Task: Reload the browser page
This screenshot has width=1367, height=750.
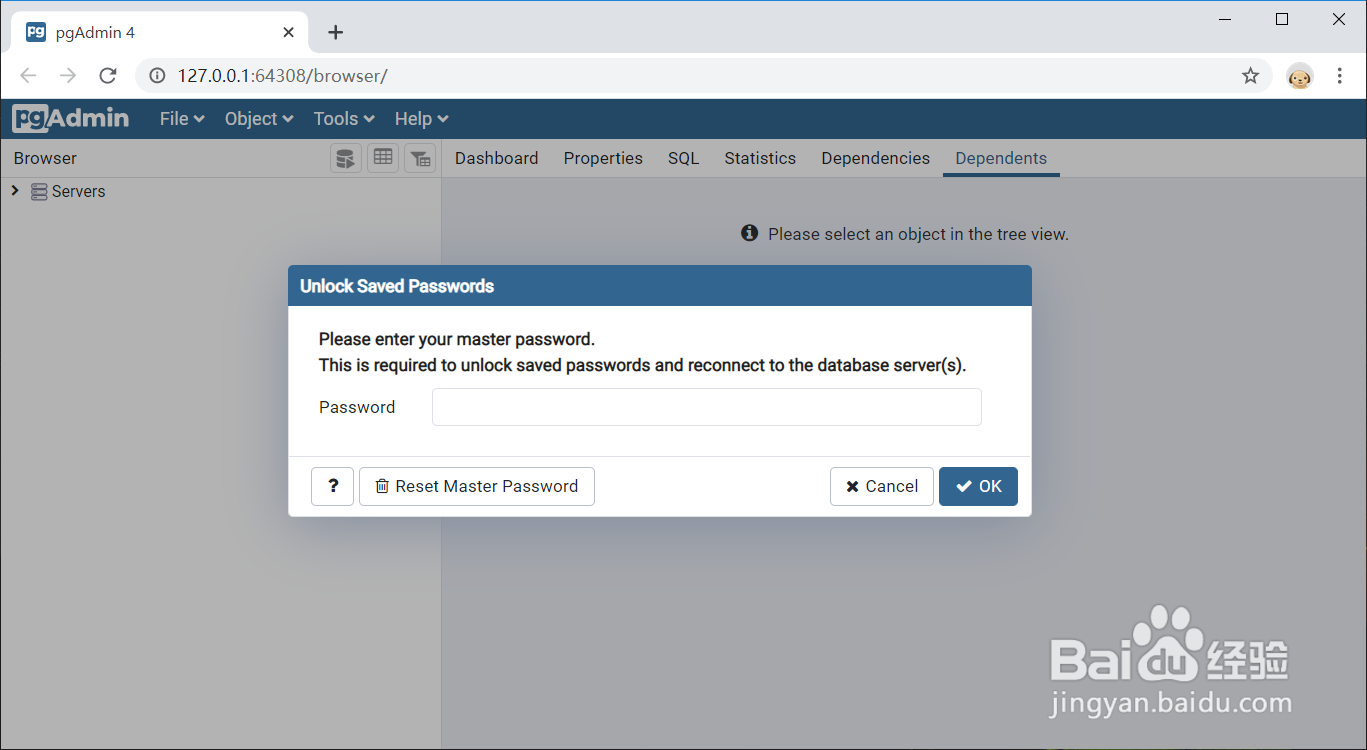Action: click(108, 76)
